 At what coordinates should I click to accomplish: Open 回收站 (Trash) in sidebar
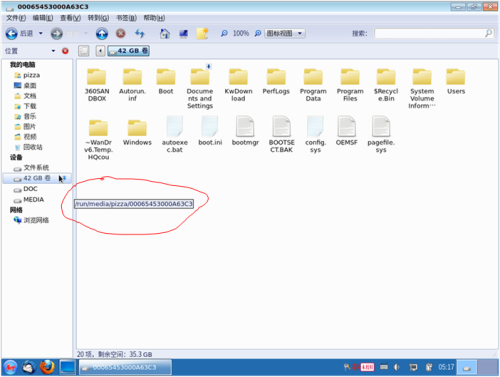[28, 147]
